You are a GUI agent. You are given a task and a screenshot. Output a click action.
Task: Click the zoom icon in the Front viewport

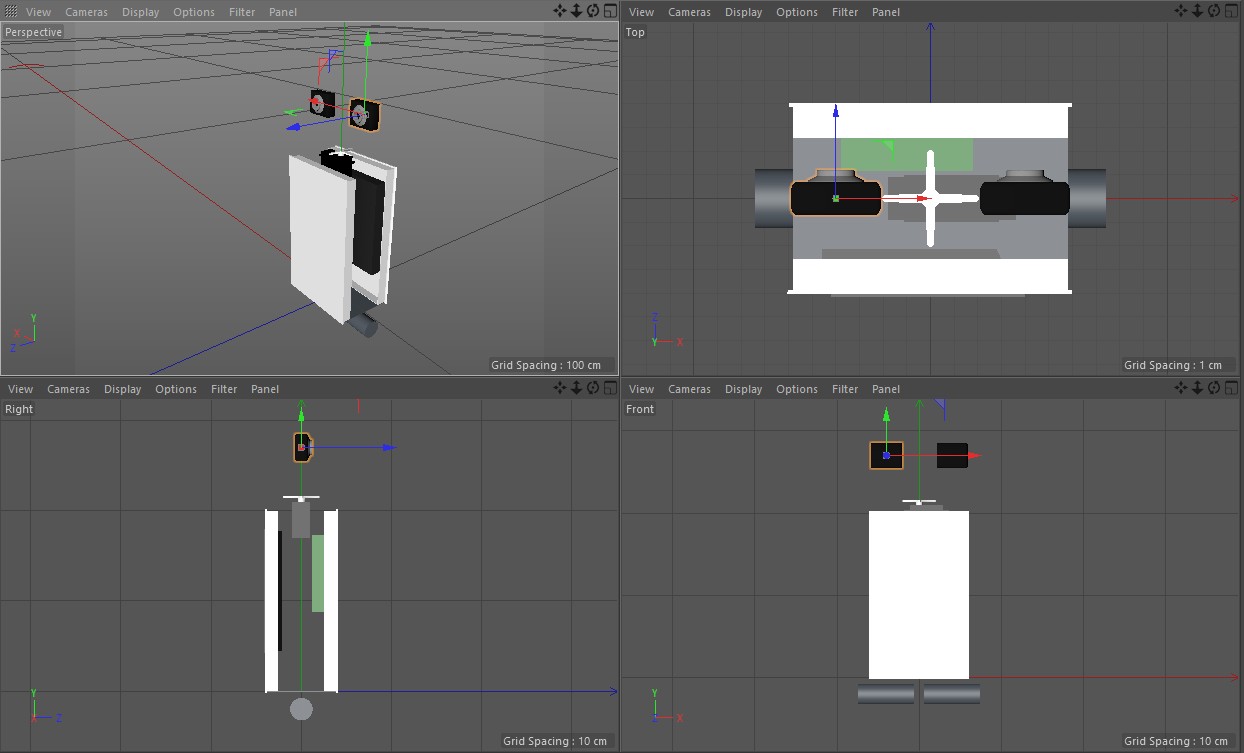[x=1198, y=388]
